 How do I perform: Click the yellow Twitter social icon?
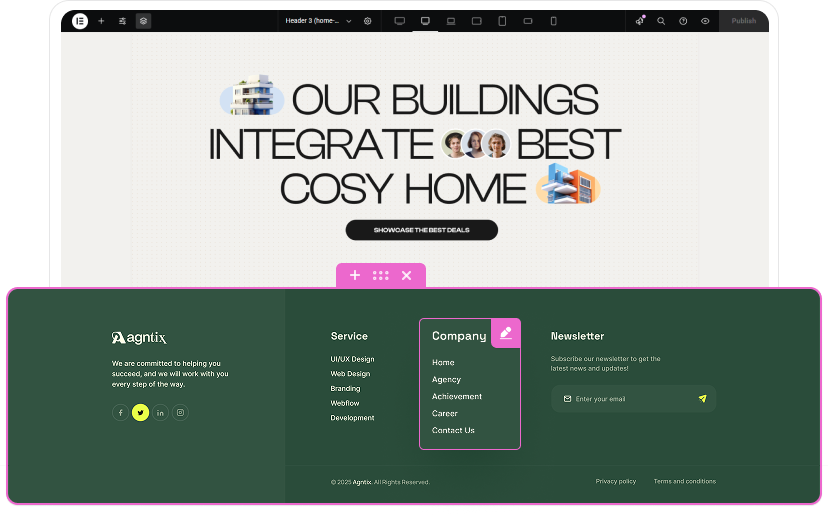[140, 412]
